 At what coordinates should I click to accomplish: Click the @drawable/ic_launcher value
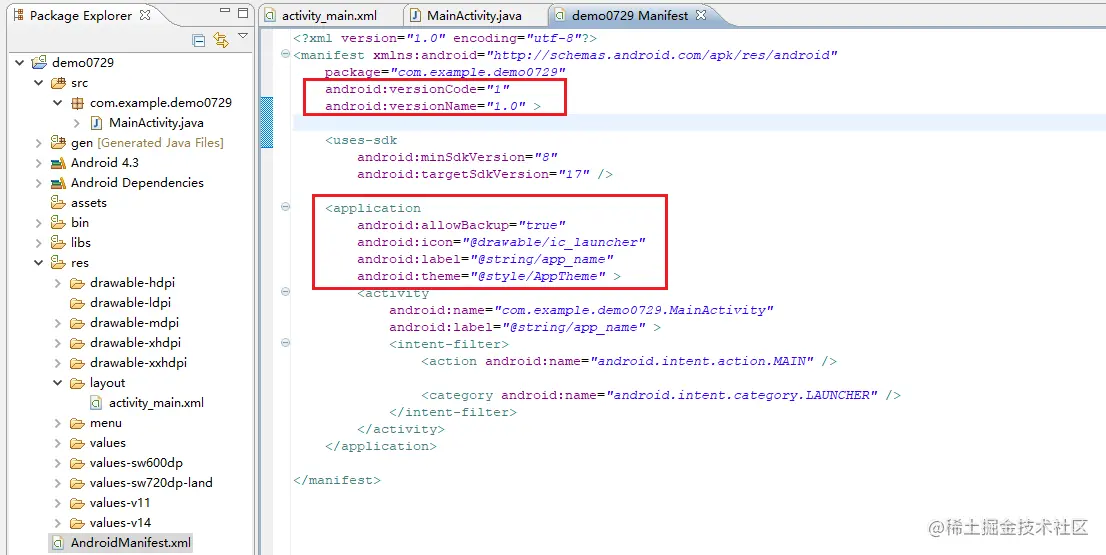(559, 242)
